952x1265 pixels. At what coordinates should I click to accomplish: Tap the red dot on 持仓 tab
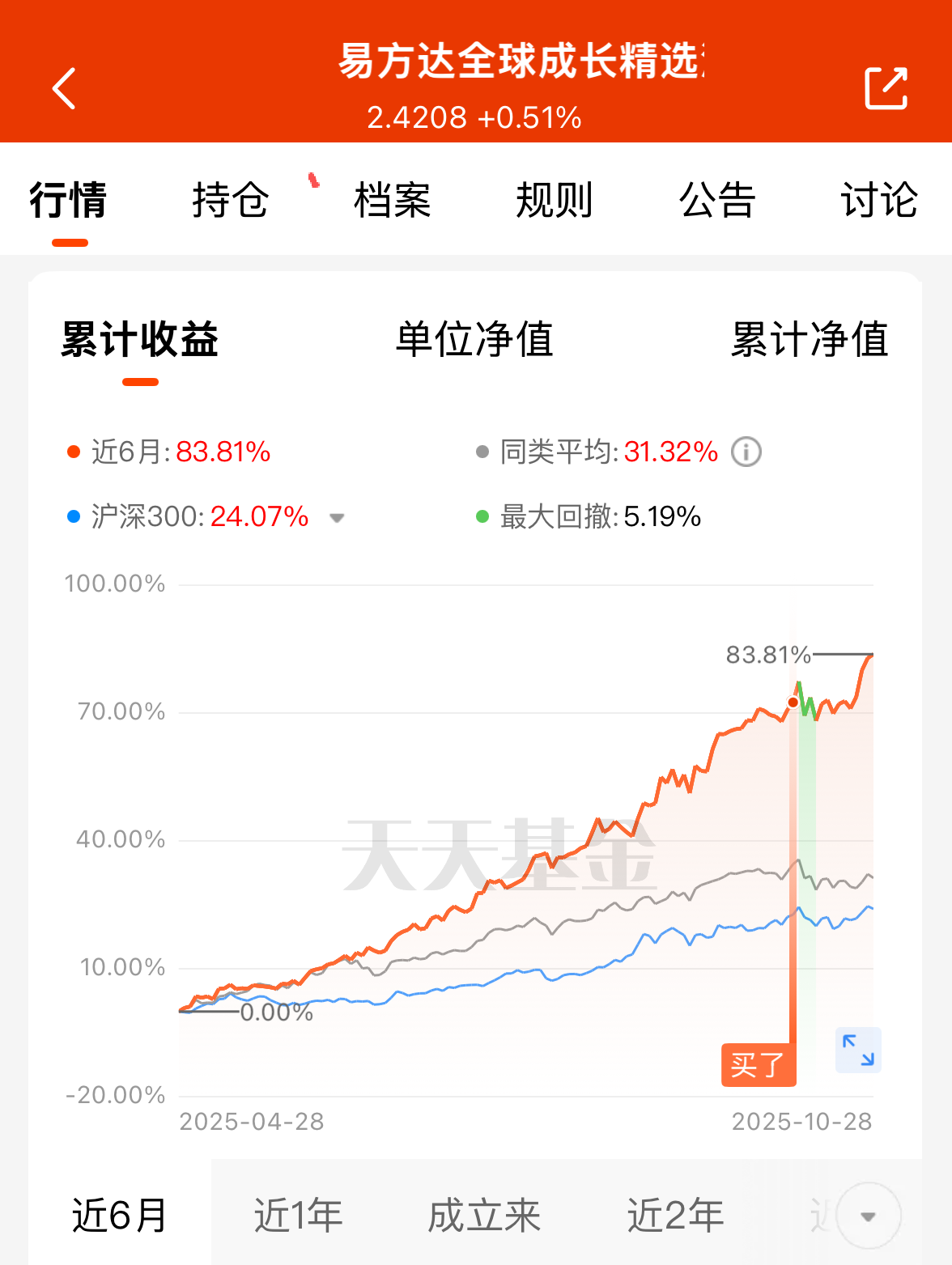[x=314, y=180]
